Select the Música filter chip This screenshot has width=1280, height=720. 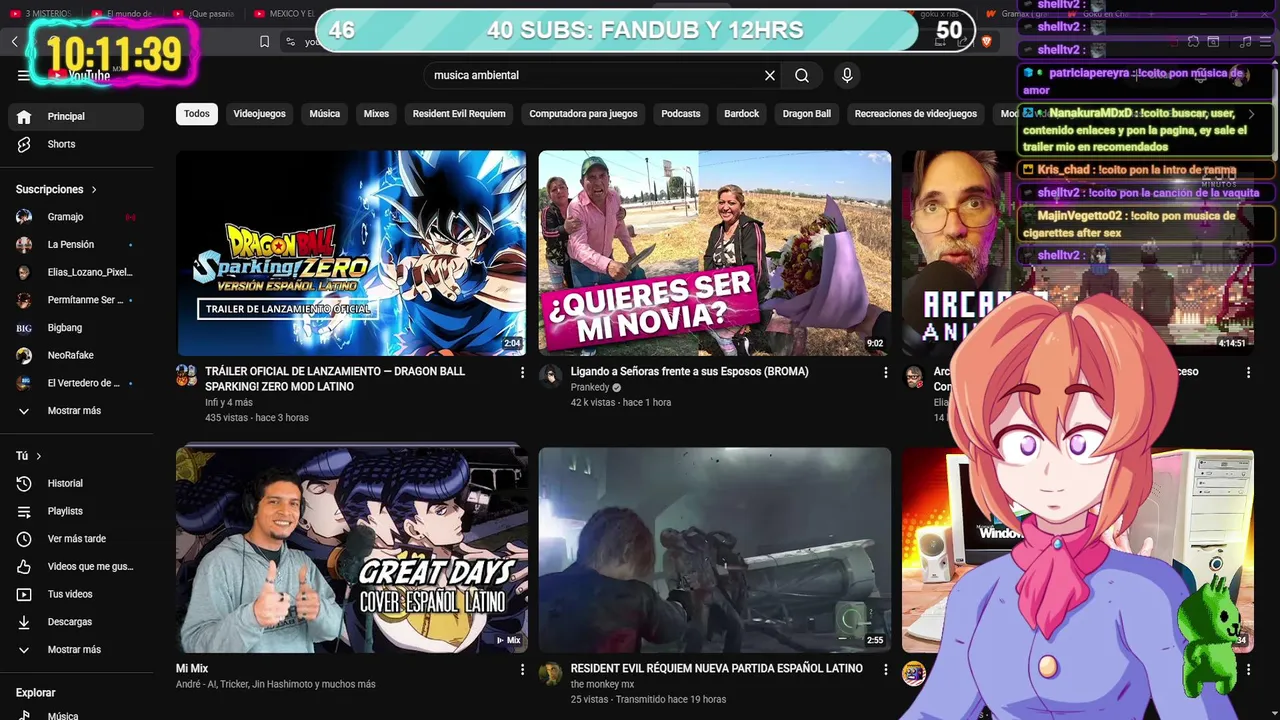tap(325, 114)
